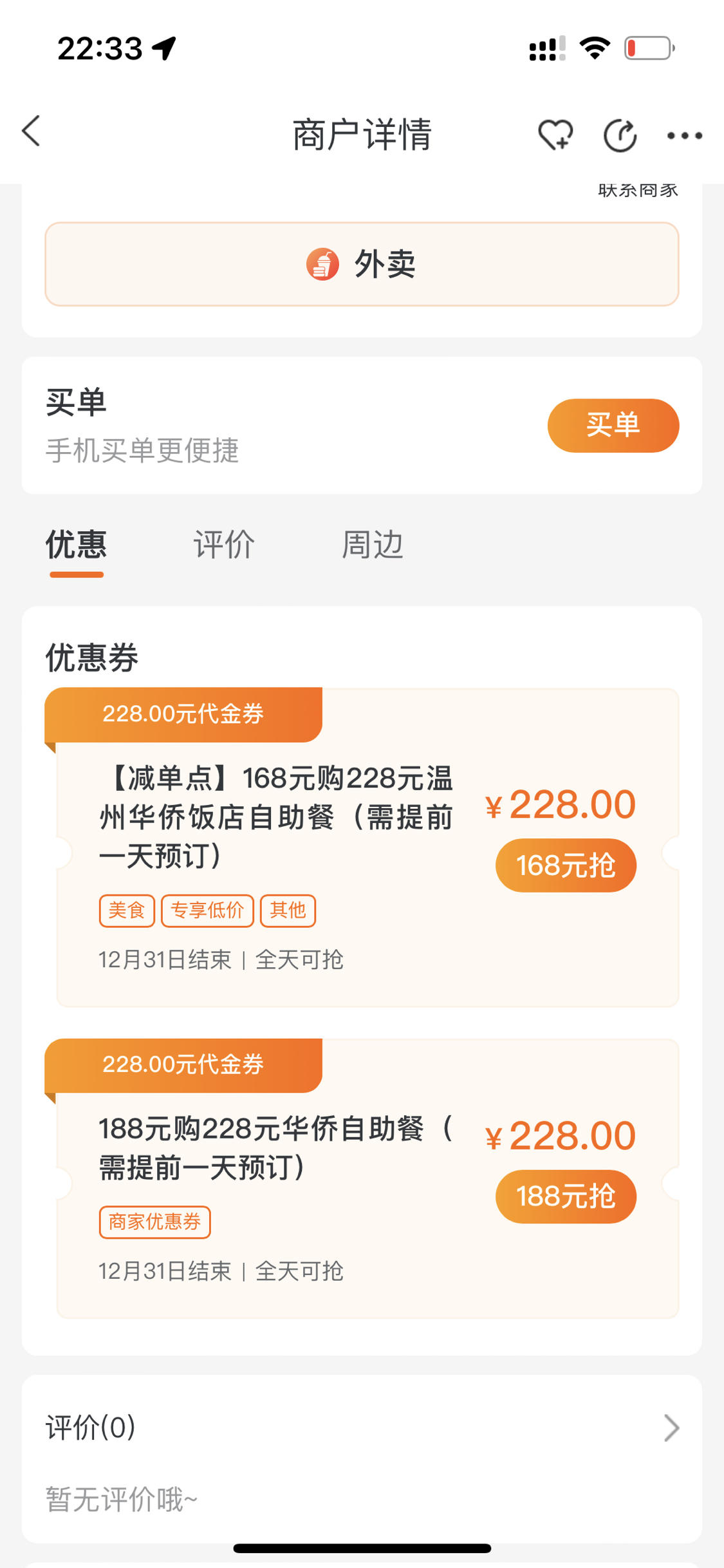Tap the 外卖 takeout drink icon
The image size is (724, 1568).
322,264
